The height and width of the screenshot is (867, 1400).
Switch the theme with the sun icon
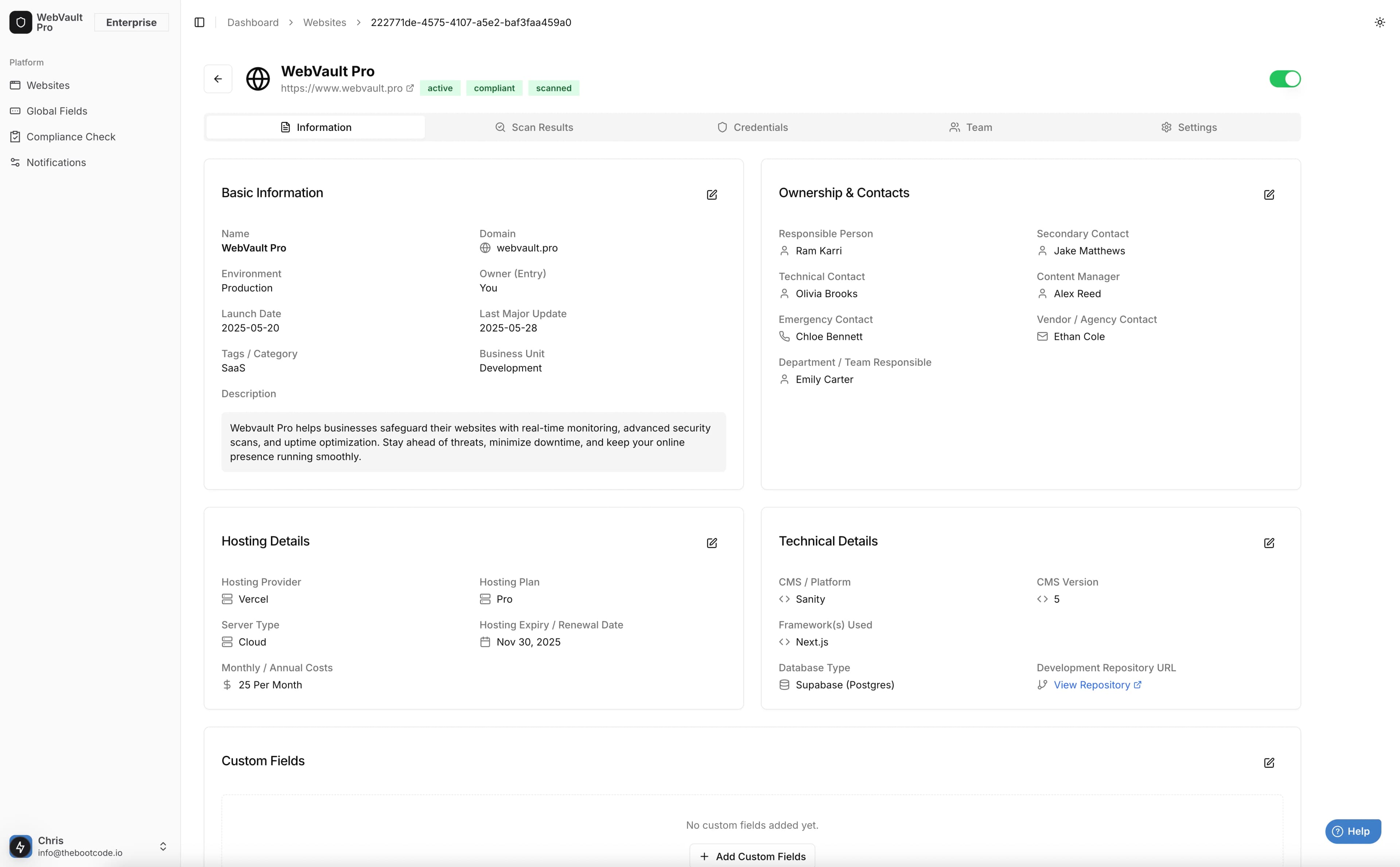click(x=1380, y=22)
